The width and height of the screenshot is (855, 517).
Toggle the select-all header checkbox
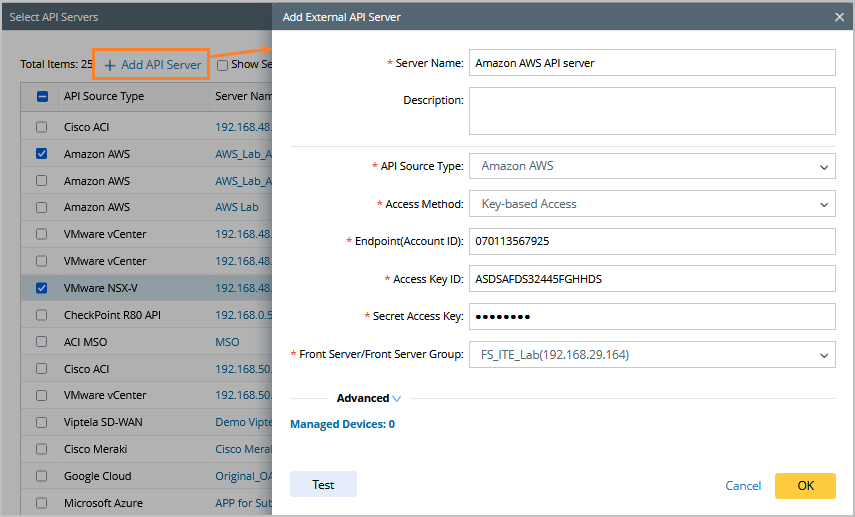[42, 97]
